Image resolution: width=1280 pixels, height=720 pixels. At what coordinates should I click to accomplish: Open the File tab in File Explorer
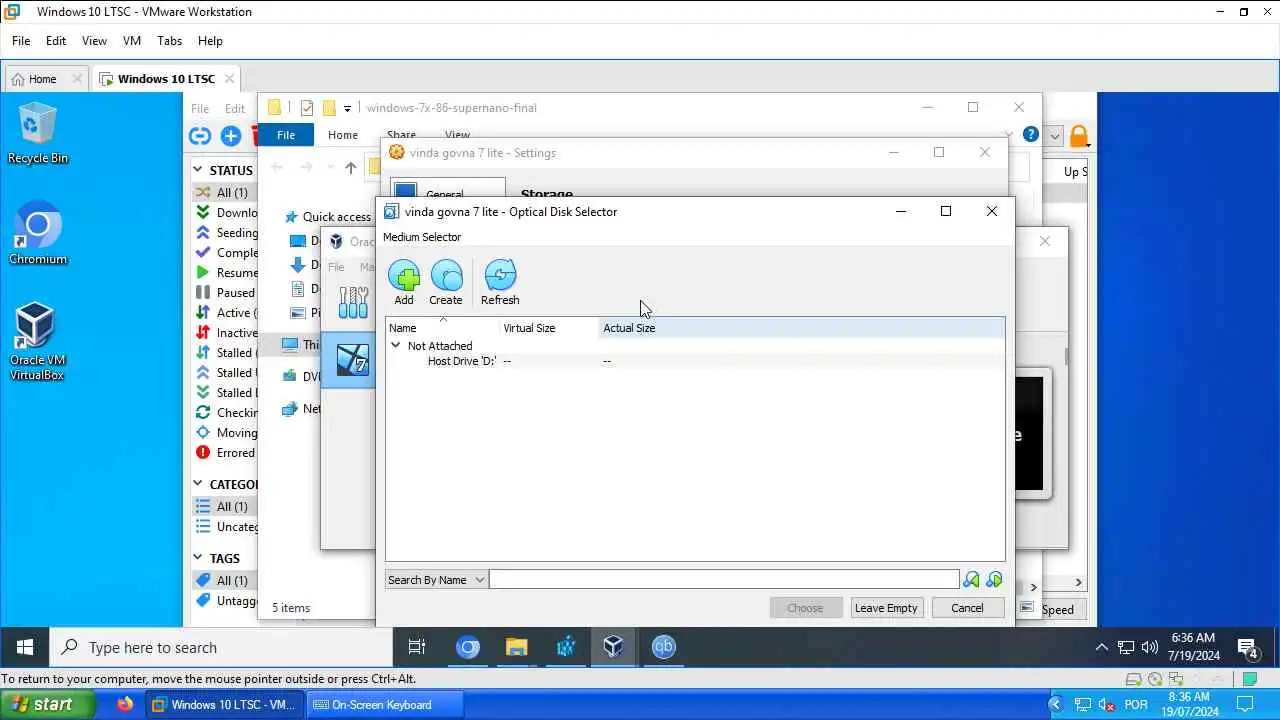tap(286, 135)
